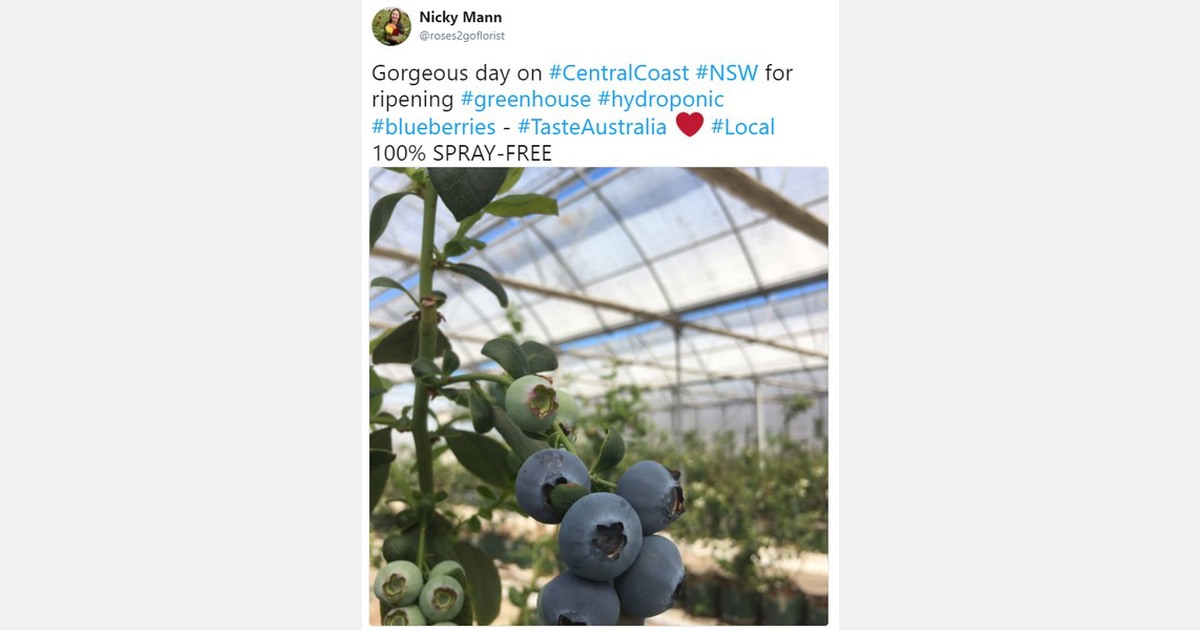Screen dimensions: 1200x630
Task: Click the word "ripening" in the tweet
Action: point(413,101)
